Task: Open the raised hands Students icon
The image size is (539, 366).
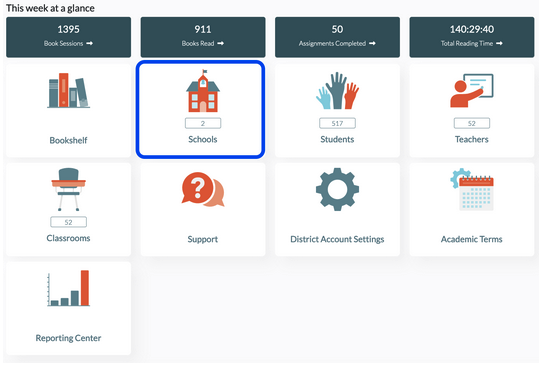Action: point(337,91)
